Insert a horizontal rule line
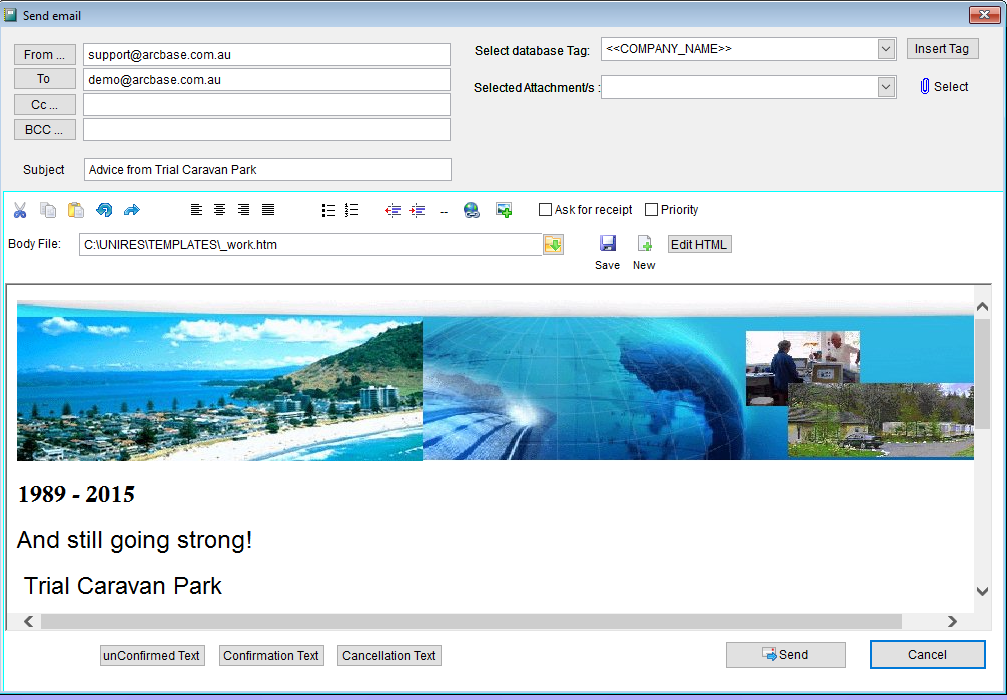The width and height of the screenshot is (1007, 700). point(444,212)
